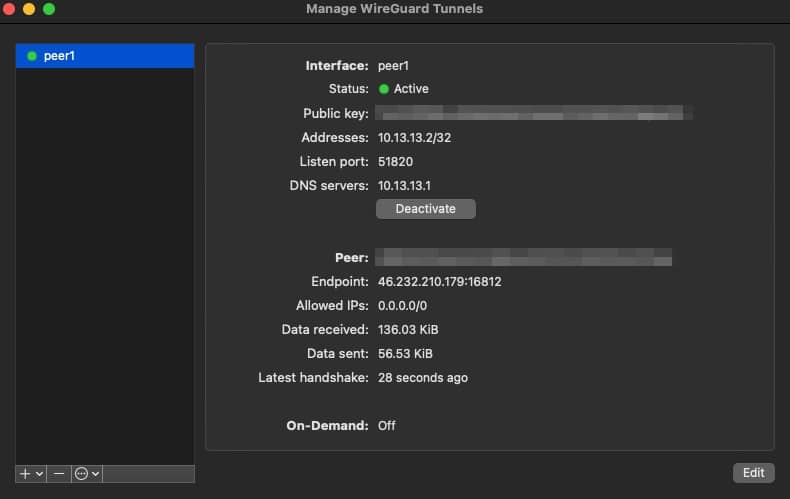Viewport: 790px width, 499px height.
Task: Expand the chevron beside ellipsis icon
Action: click(x=96, y=474)
